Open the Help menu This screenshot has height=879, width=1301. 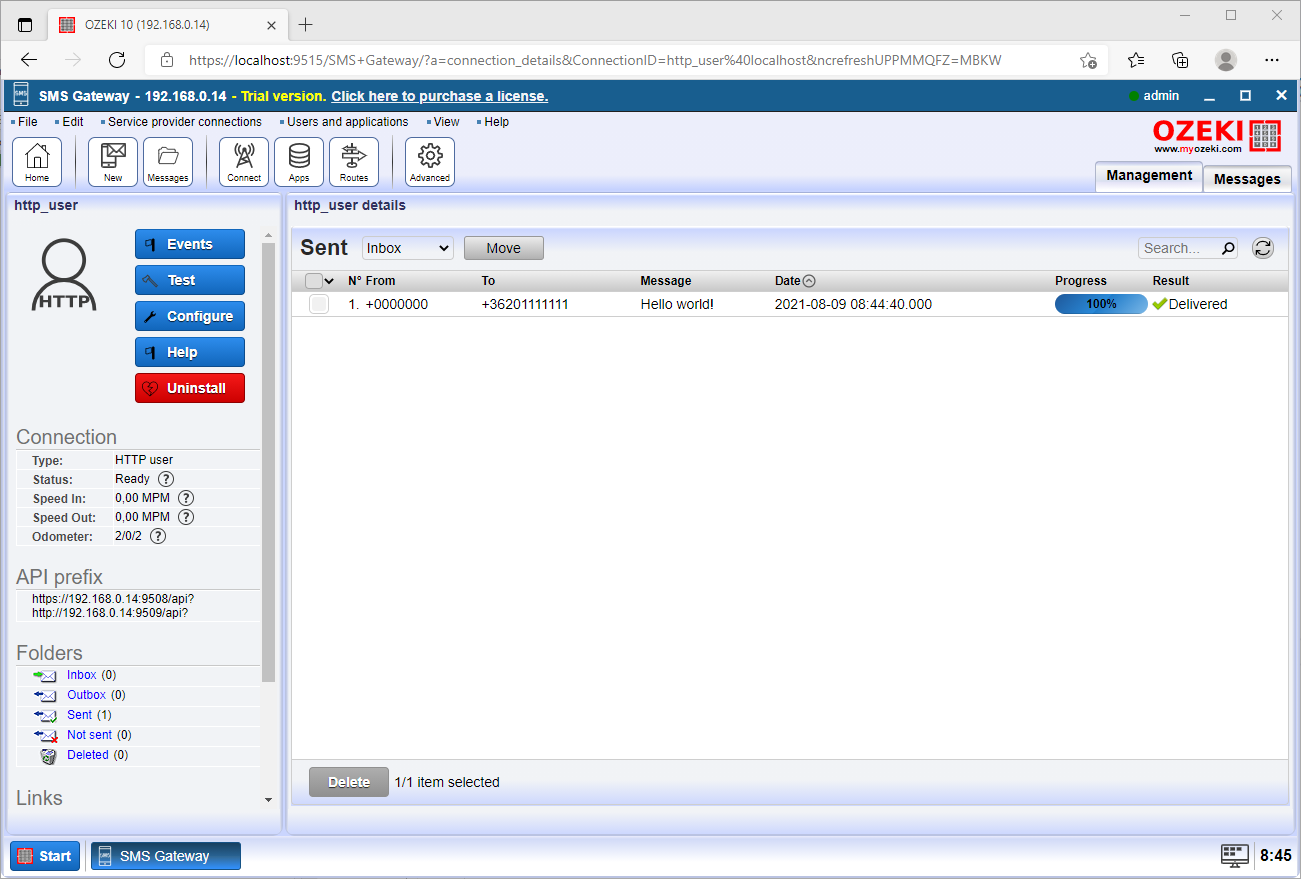[496, 122]
